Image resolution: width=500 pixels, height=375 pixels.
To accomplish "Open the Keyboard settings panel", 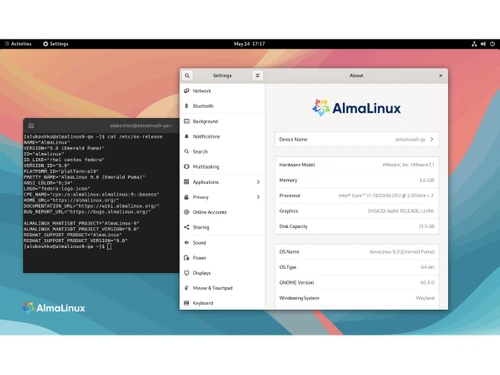I will (222, 303).
